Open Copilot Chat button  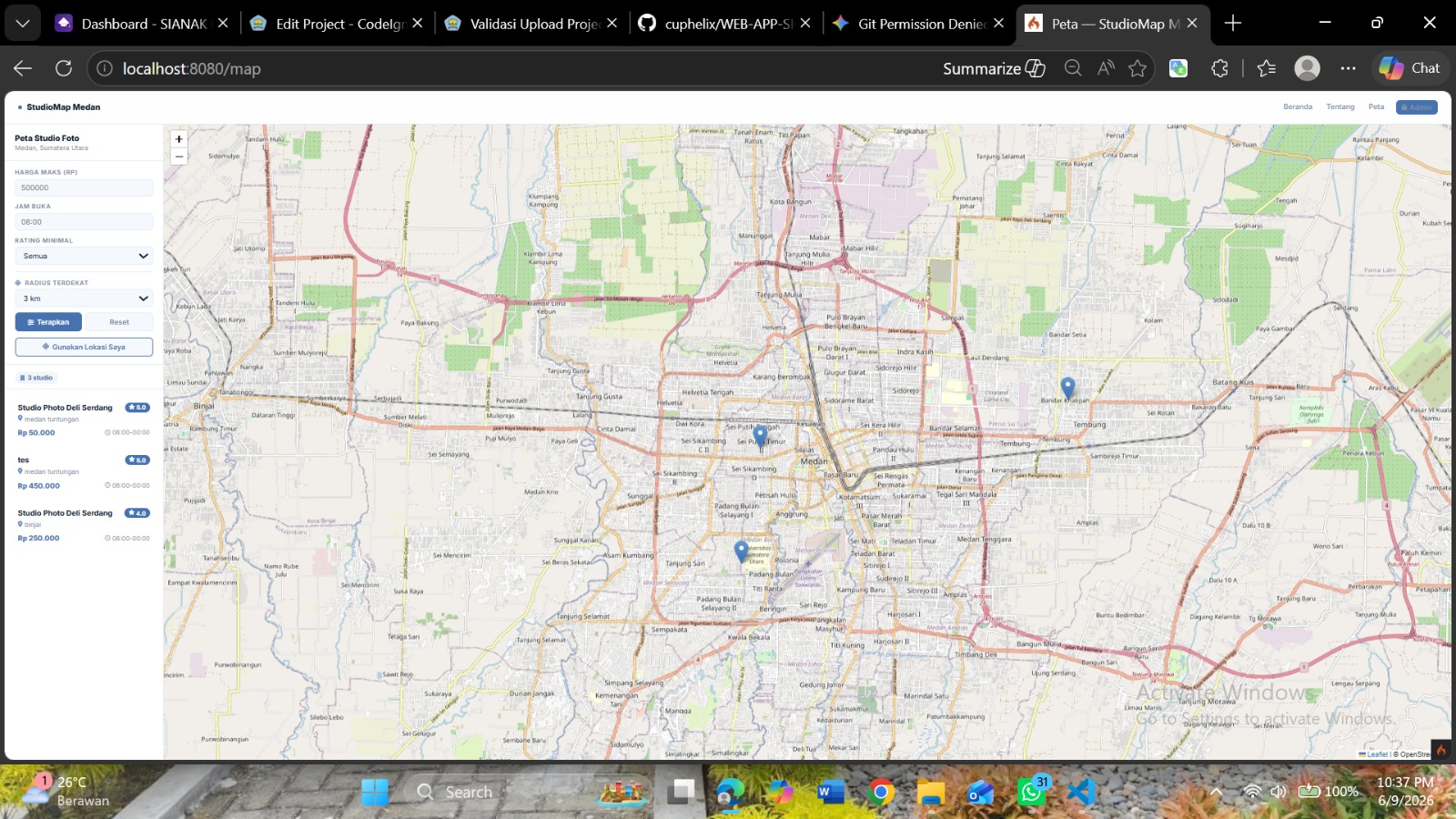tap(1409, 68)
